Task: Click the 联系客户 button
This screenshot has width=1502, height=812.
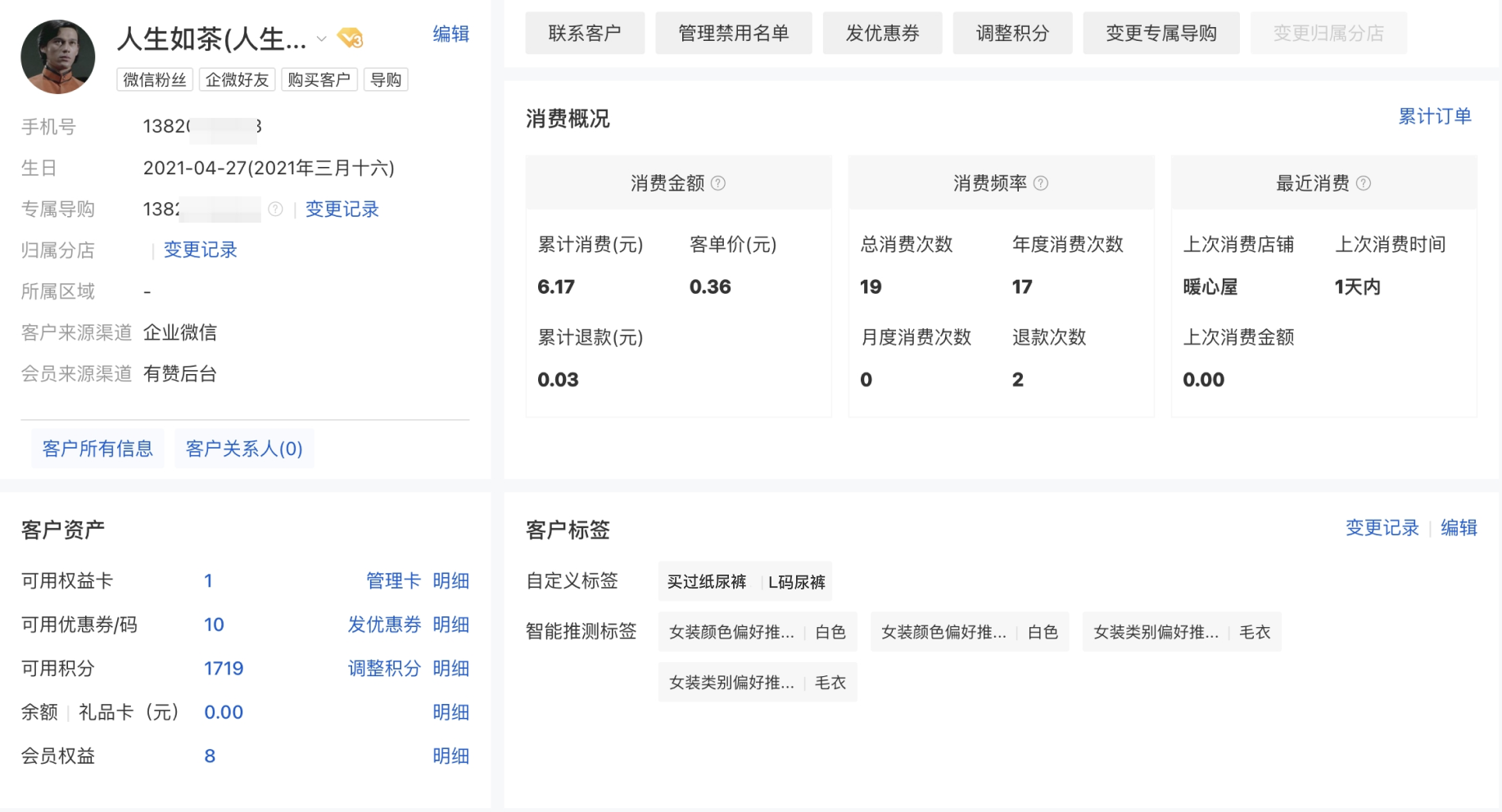Action: 585,34
